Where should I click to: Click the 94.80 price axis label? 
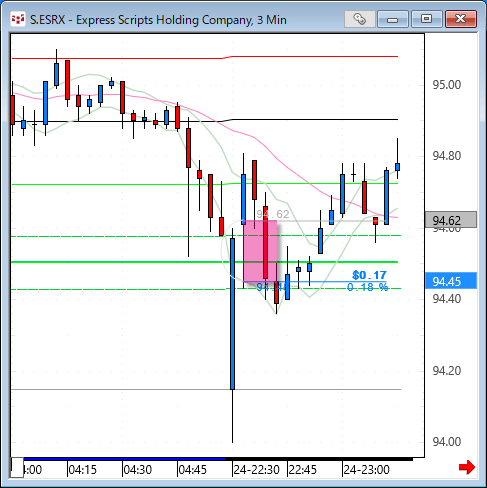click(447, 156)
